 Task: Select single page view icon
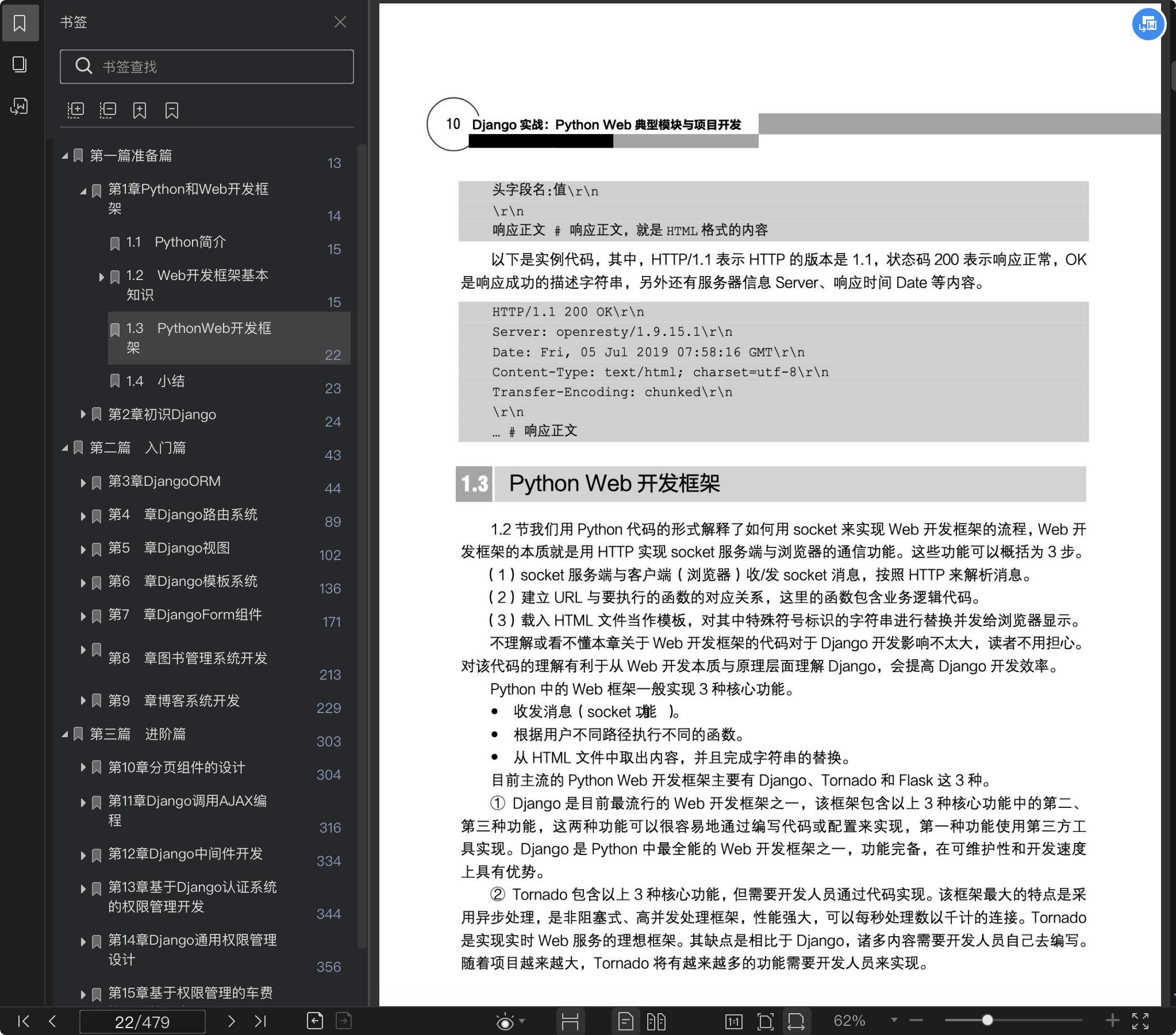pyautogui.click(x=625, y=1022)
